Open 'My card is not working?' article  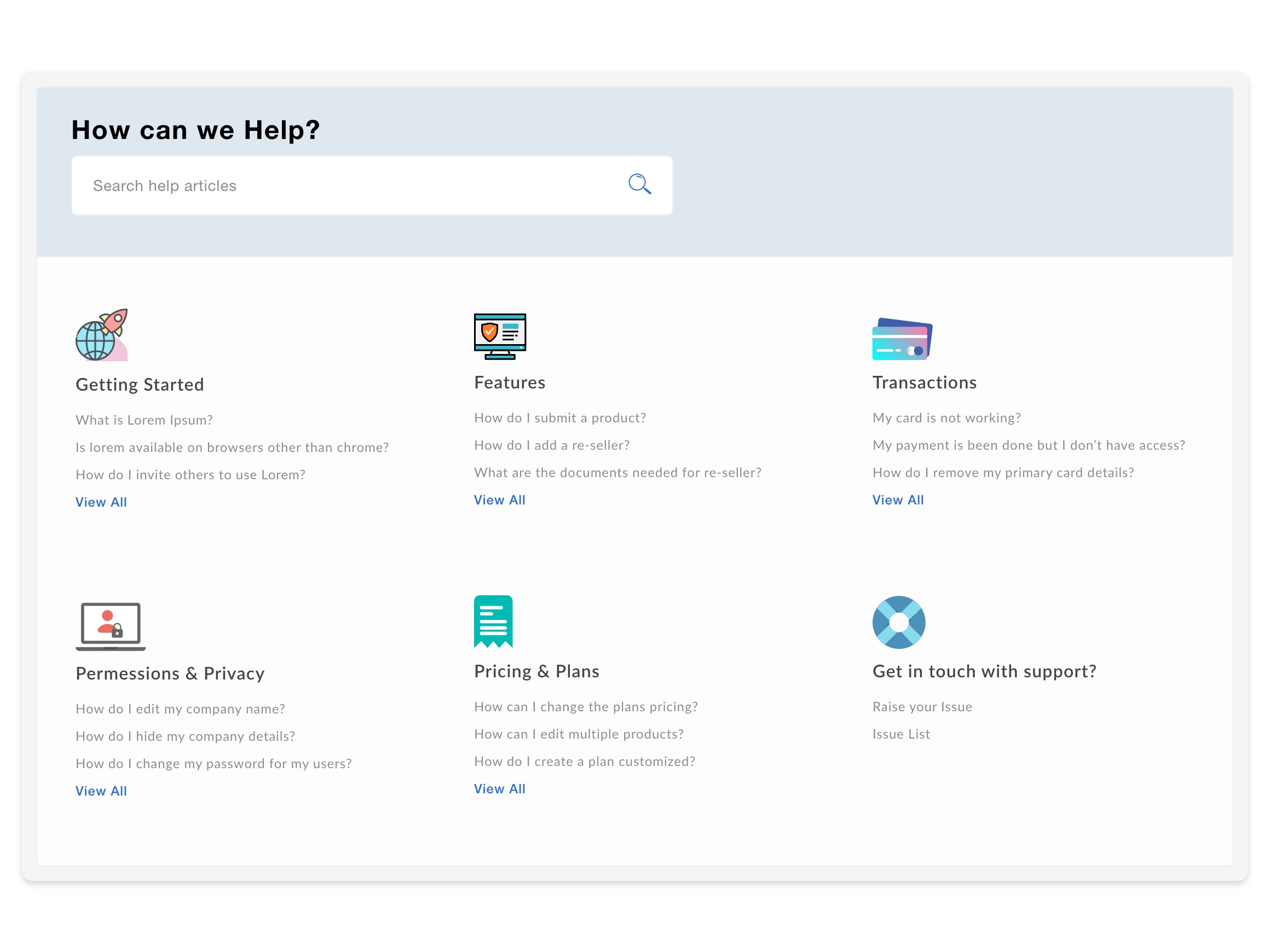(946, 418)
